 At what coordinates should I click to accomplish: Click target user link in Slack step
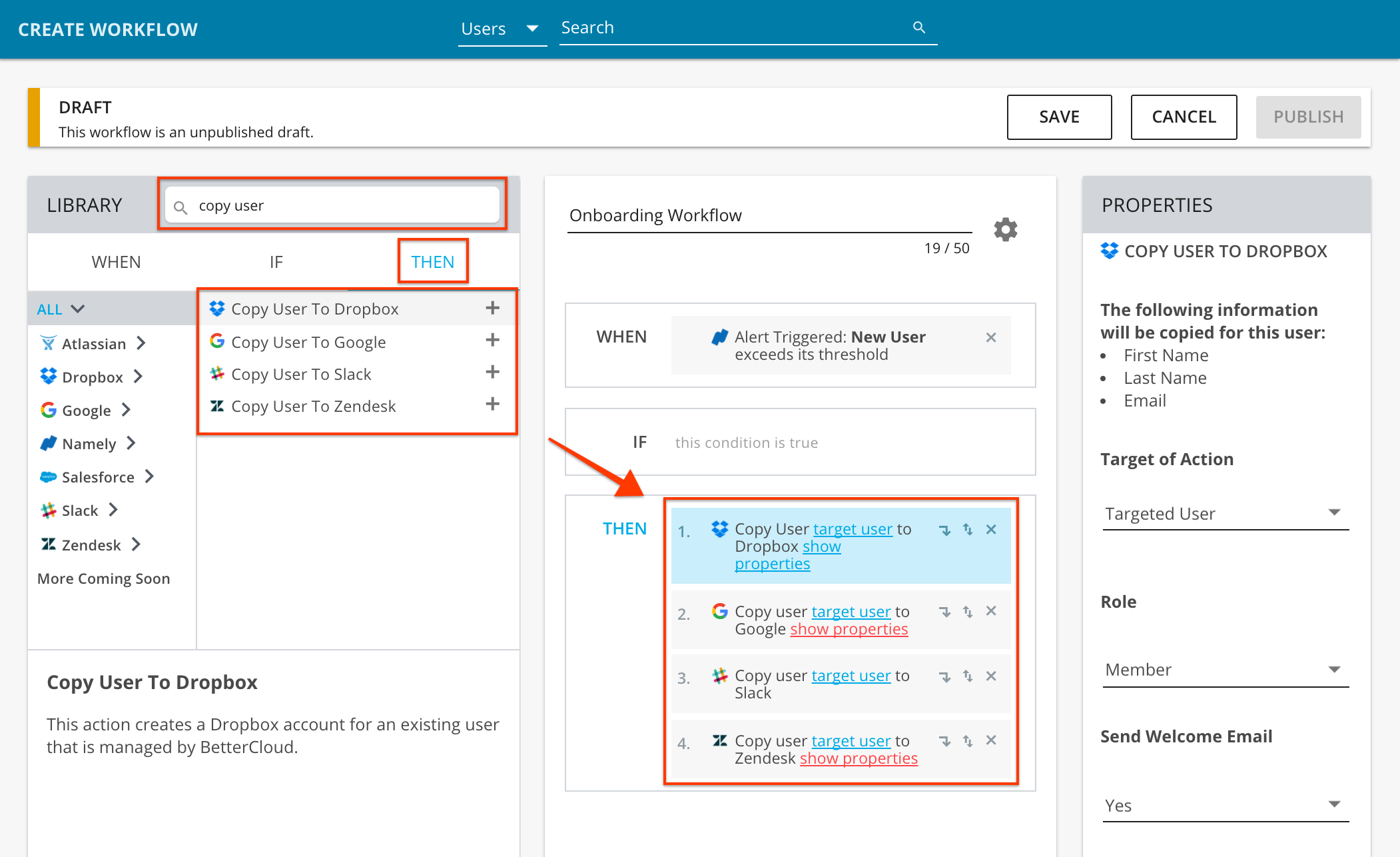[851, 676]
